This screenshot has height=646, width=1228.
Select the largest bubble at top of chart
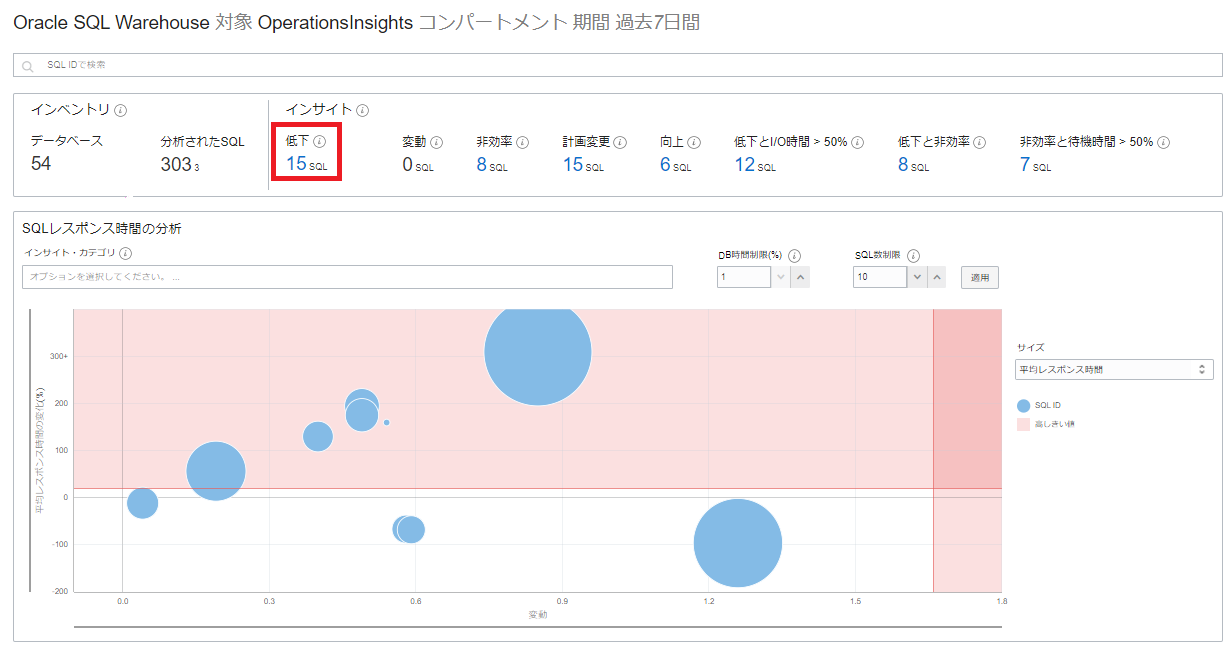click(538, 352)
